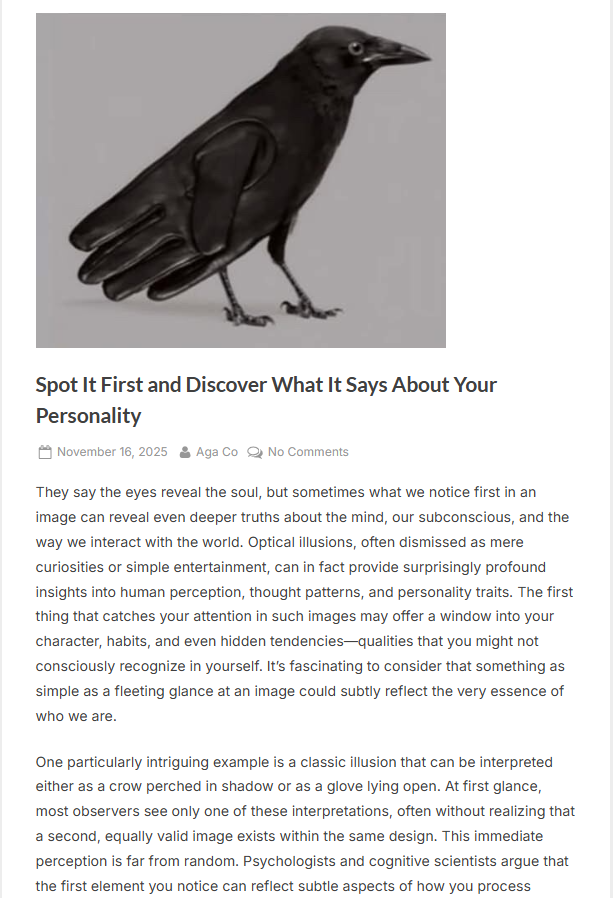
Task: Open the 'Spot It First' article title
Action: tap(266, 385)
